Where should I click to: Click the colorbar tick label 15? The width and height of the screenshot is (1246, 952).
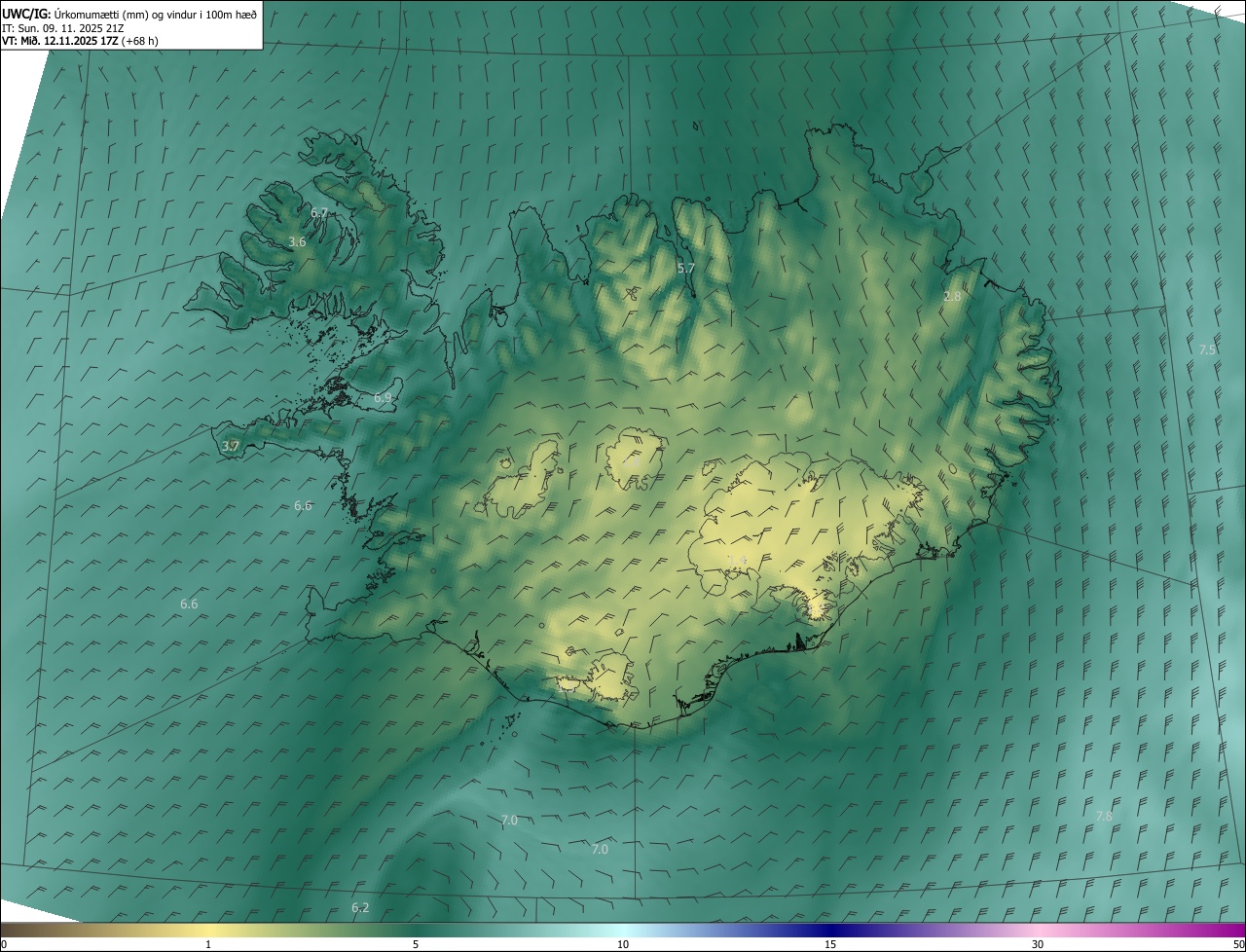pyautogui.click(x=830, y=944)
